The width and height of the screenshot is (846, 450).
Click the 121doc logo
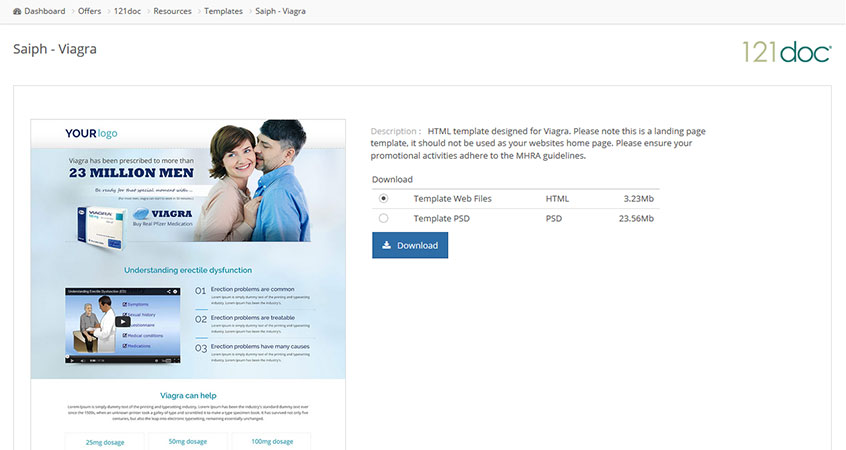pyautogui.click(x=787, y=52)
